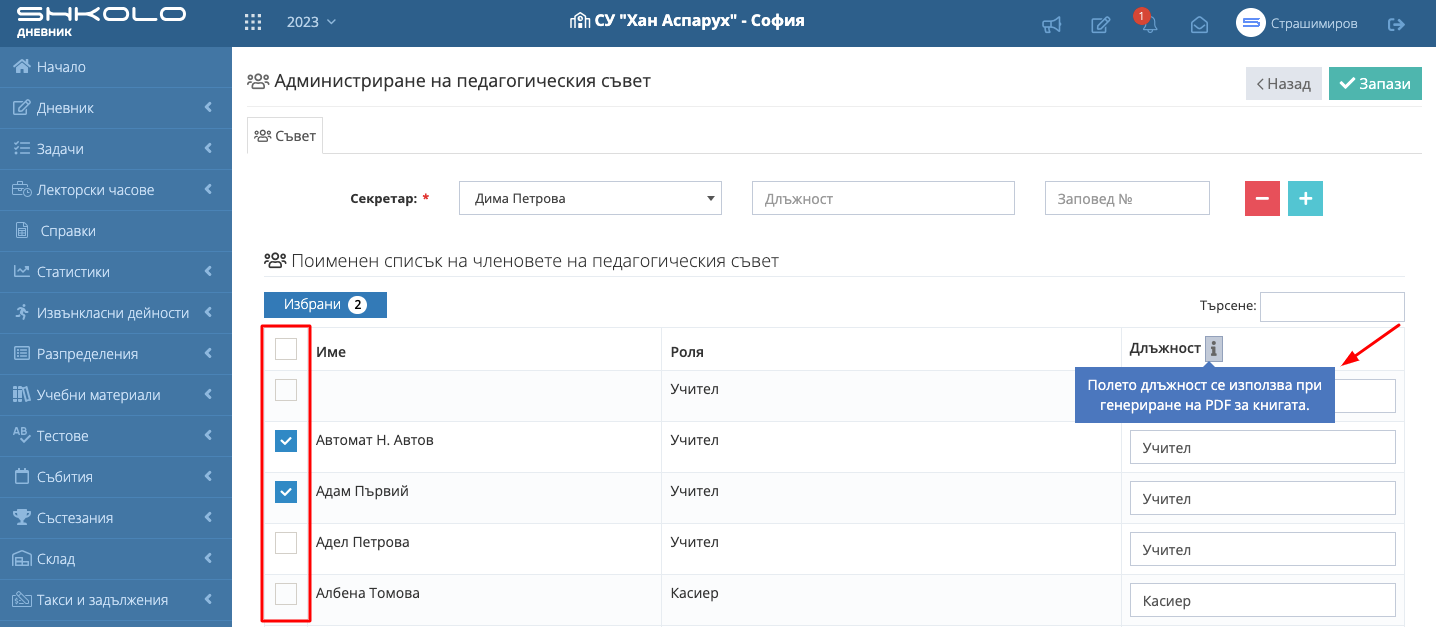Open the 2023 year dropdown
Screen dimensions: 1436x627
tap(311, 22)
